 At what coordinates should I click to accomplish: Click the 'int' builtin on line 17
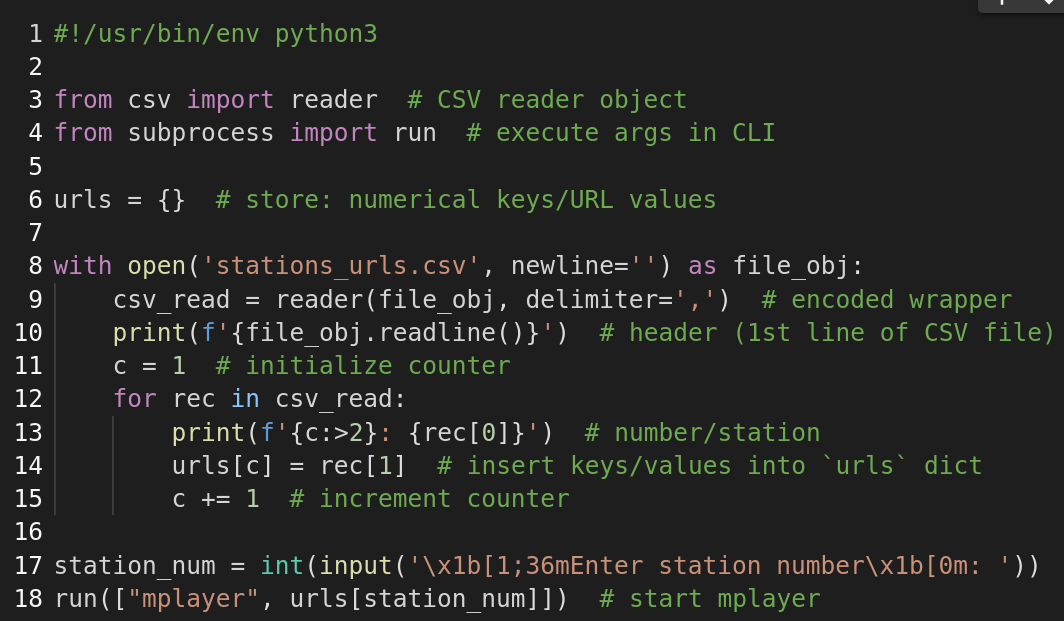pos(282,565)
